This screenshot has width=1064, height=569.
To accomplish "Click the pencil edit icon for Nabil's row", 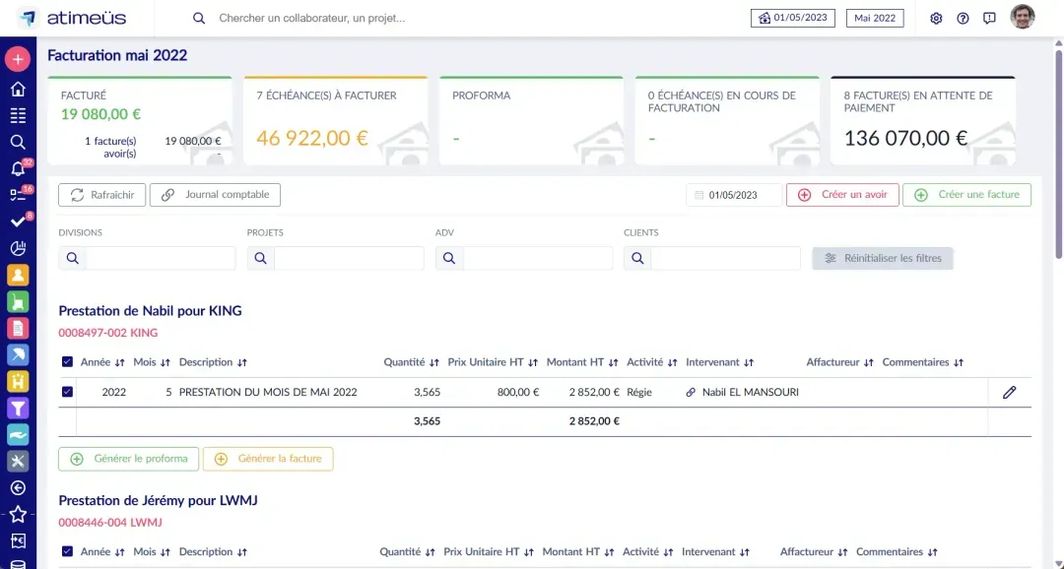I will coord(1009,392).
